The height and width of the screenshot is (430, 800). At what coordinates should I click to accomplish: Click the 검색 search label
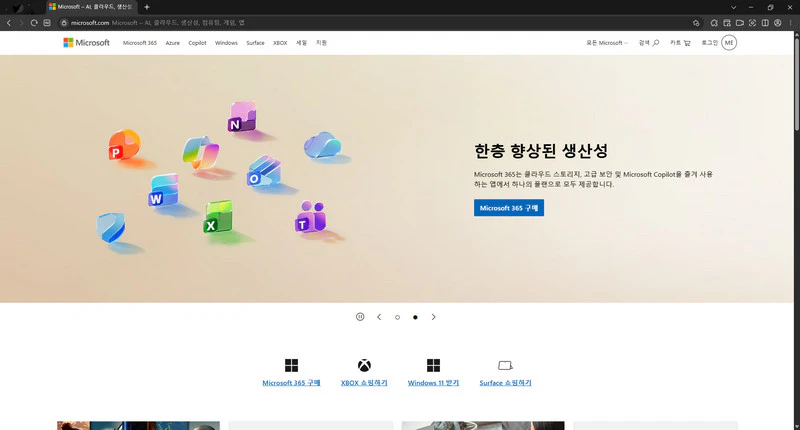pos(644,43)
